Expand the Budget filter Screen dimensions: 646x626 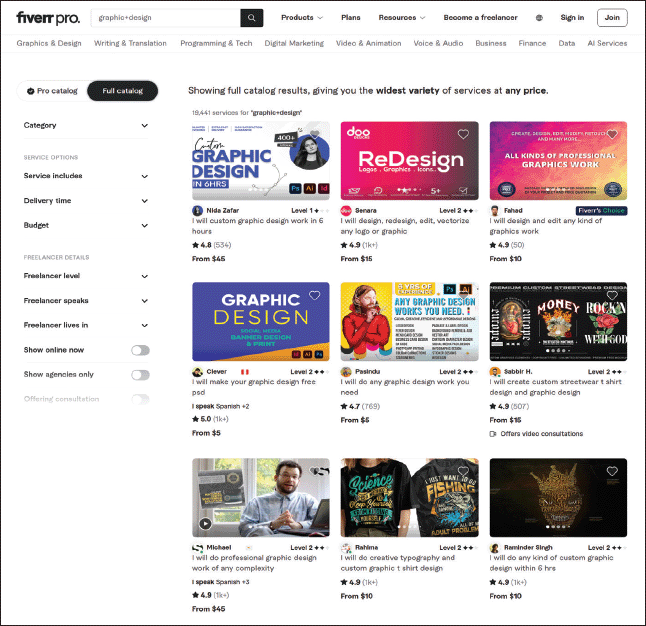point(86,225)
